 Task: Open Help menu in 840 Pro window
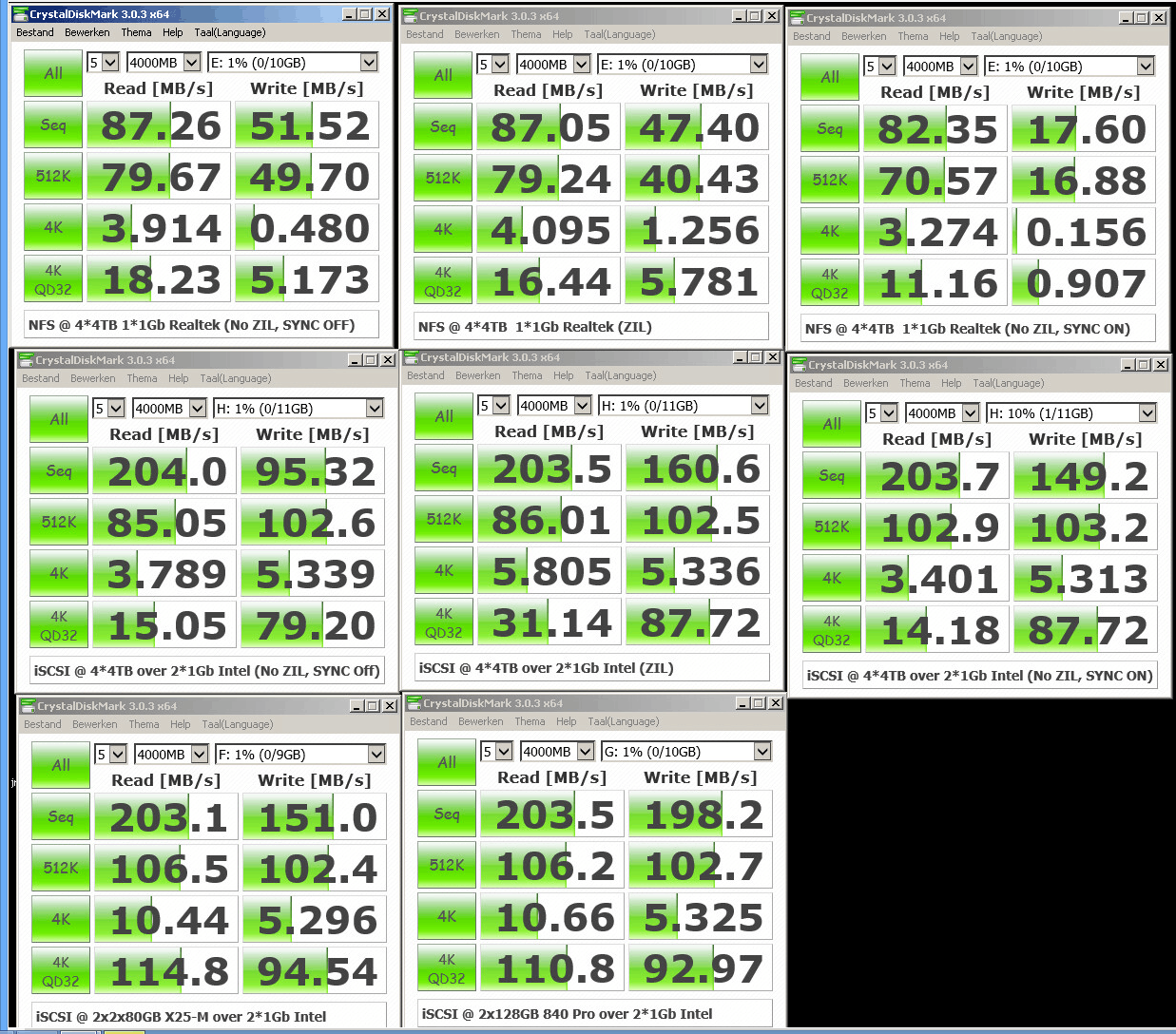567,721
